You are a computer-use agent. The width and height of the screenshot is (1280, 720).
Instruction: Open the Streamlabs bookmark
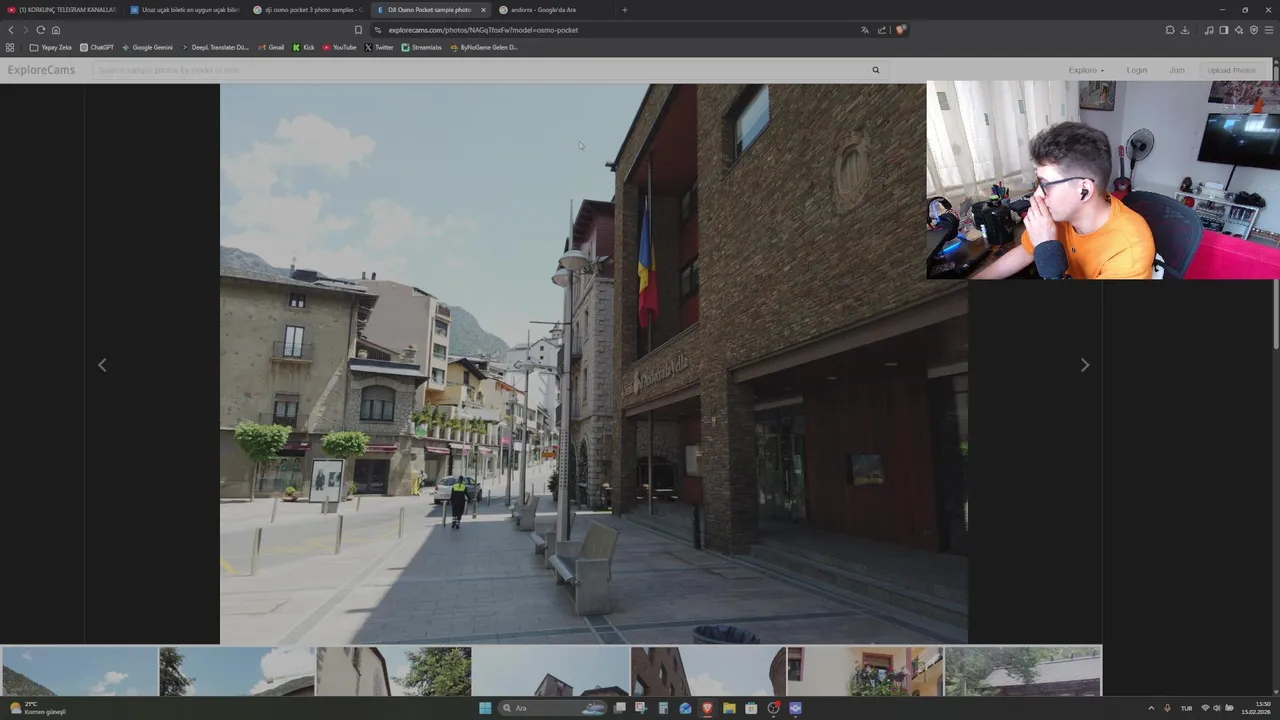pos(421,47)
